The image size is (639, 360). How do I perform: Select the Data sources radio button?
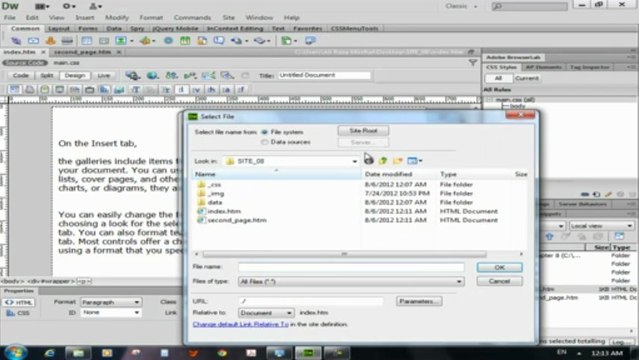coord(264,142)
